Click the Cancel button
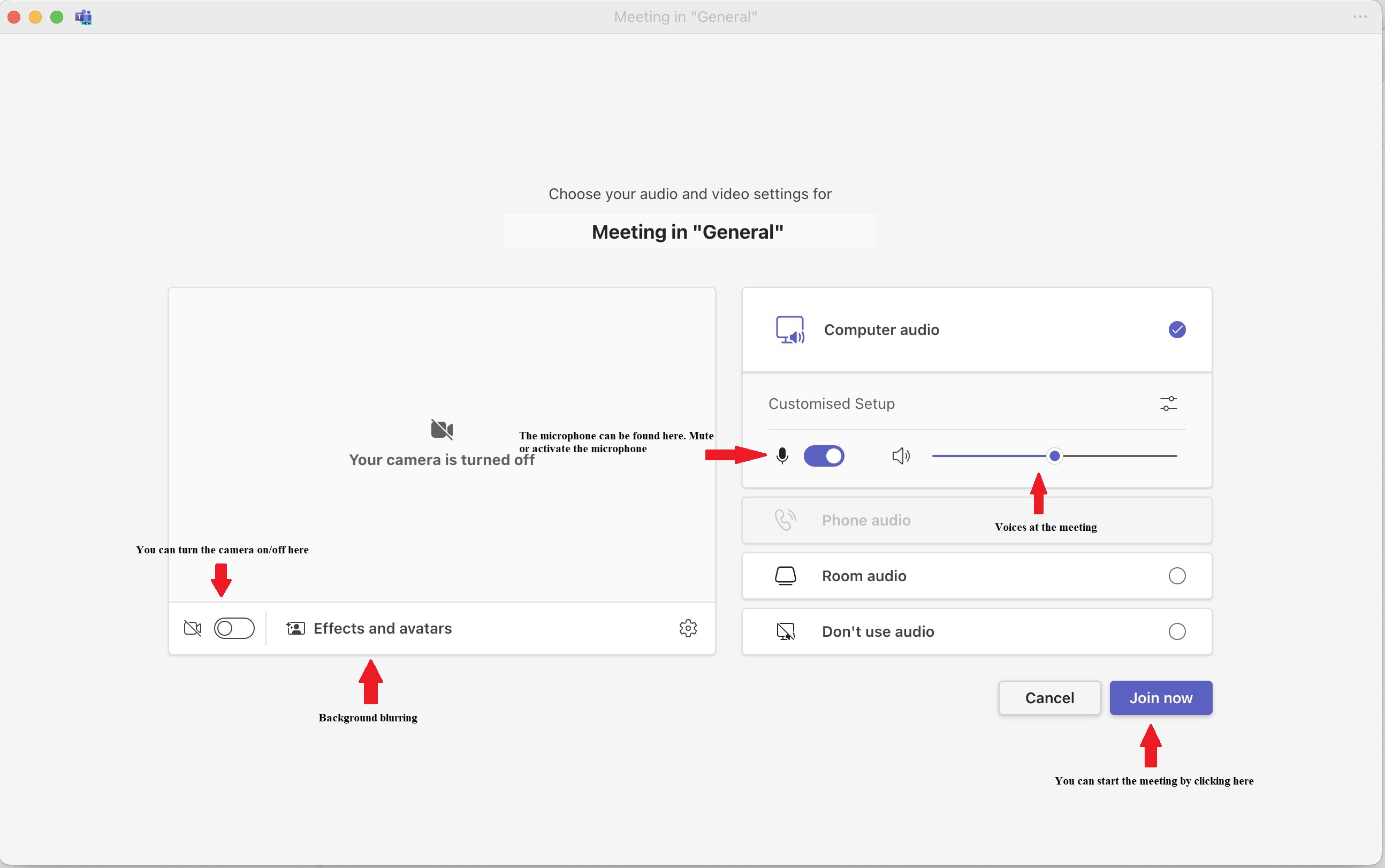Image resolution: width=1385 pixels, height=868 pixels. (1049, 697)
